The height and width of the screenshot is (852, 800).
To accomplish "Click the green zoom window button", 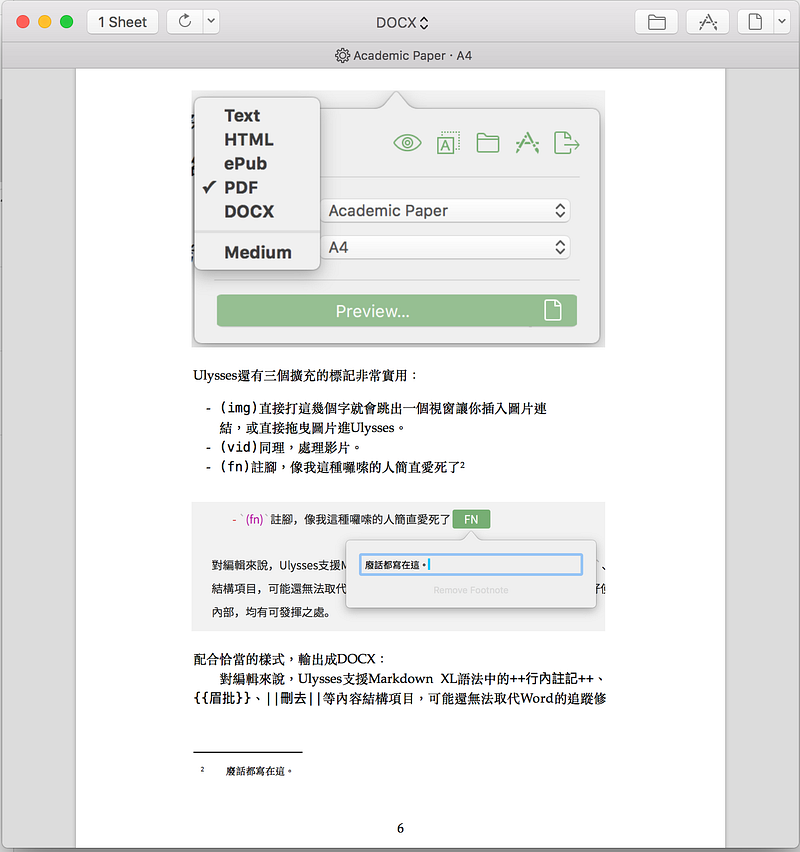I will [x=66, y=22].
